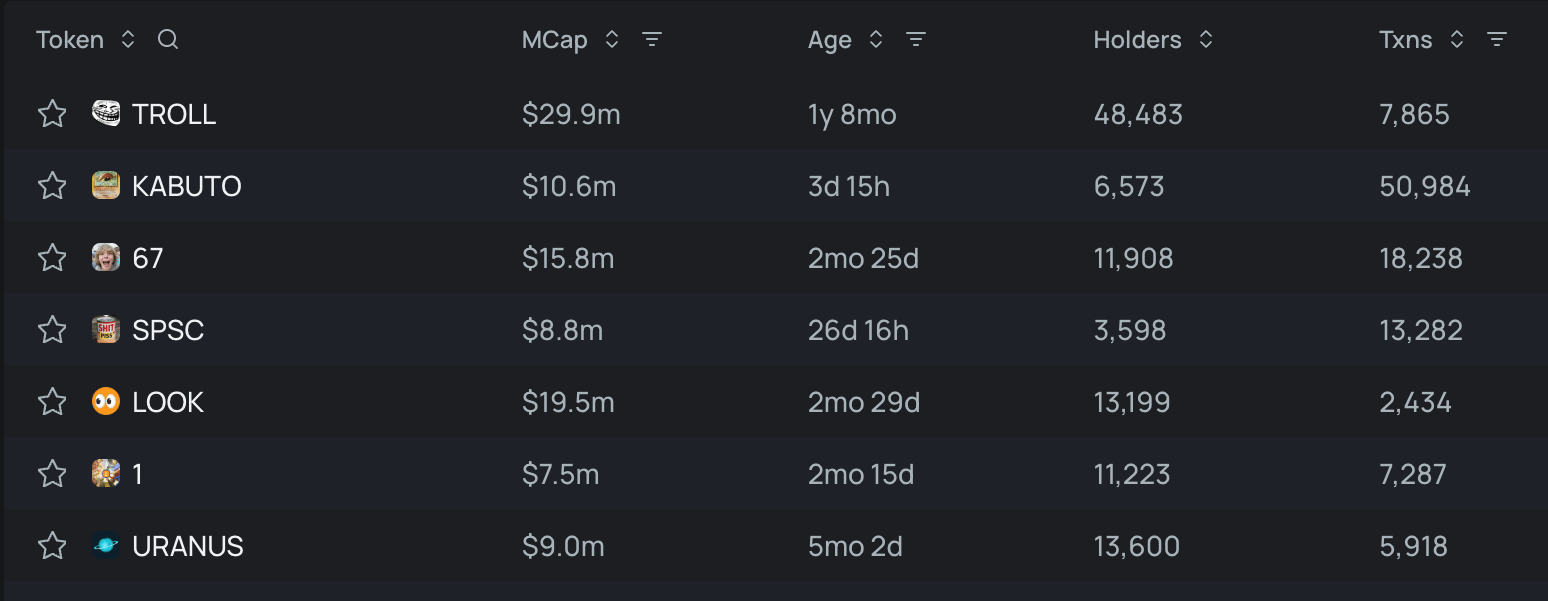
Task: Click the TROLL token face icon
Action: [x=106, y=114]
